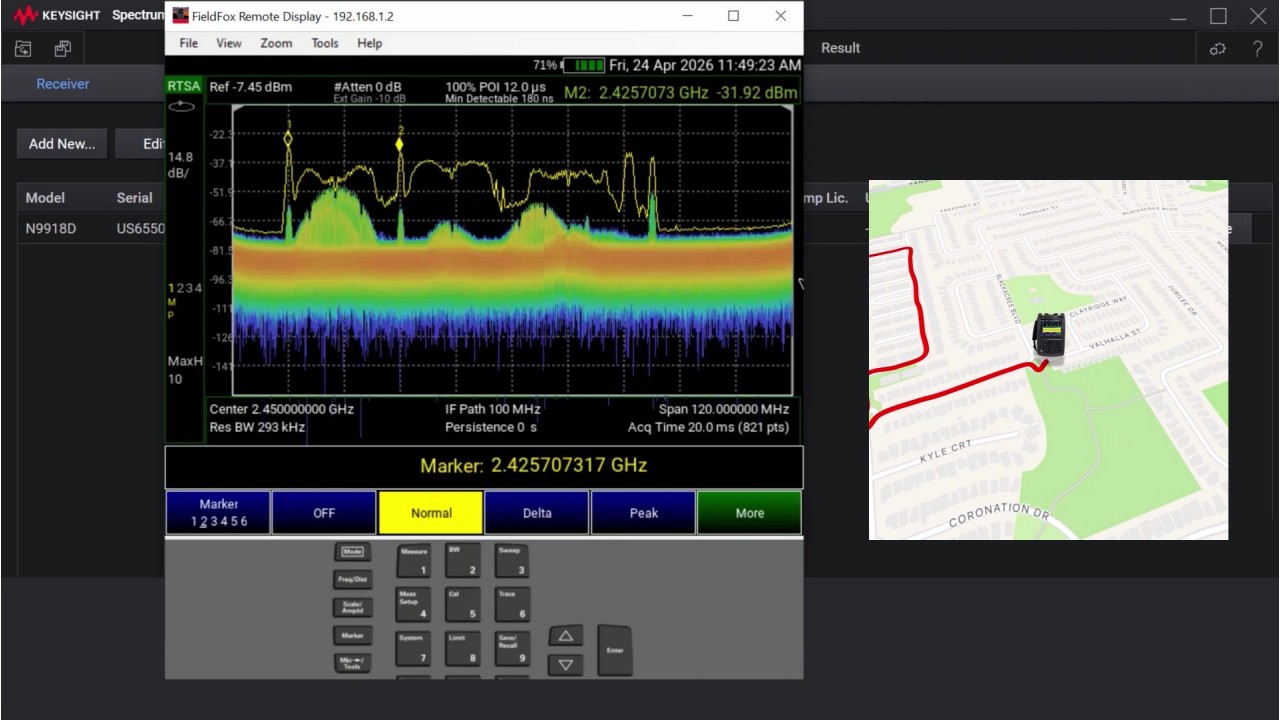
Task: Click the Peak softkey
Action: [x=644, y=513]
